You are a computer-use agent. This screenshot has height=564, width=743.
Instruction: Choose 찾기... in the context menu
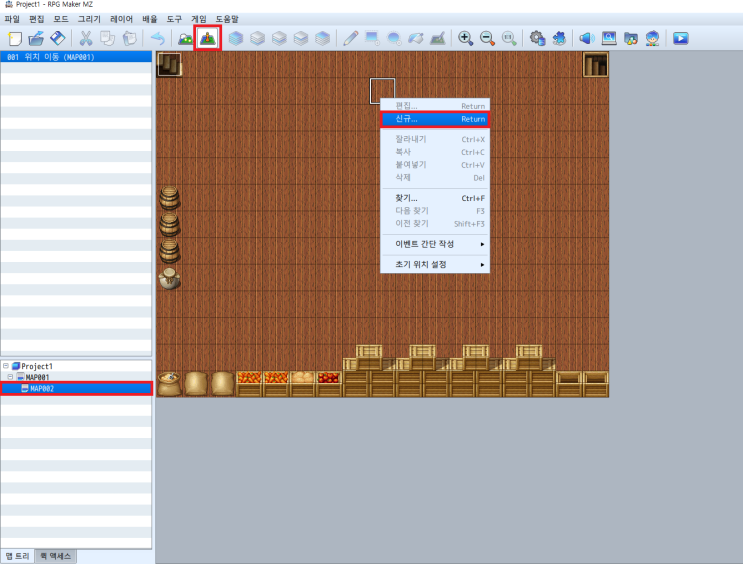coord(435,198)
